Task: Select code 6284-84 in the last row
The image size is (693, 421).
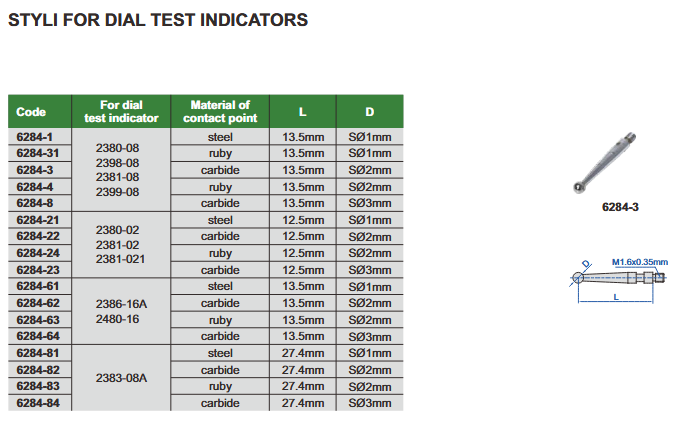Action: [39, 403]
